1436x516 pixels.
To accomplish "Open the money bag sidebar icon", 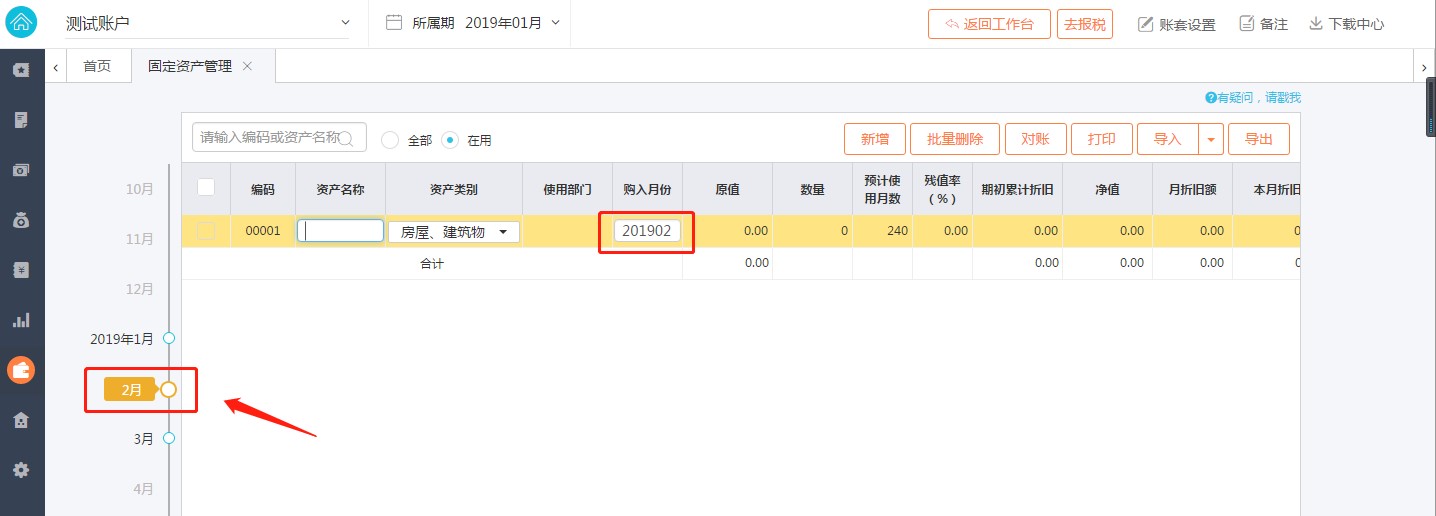I will 21,220.
